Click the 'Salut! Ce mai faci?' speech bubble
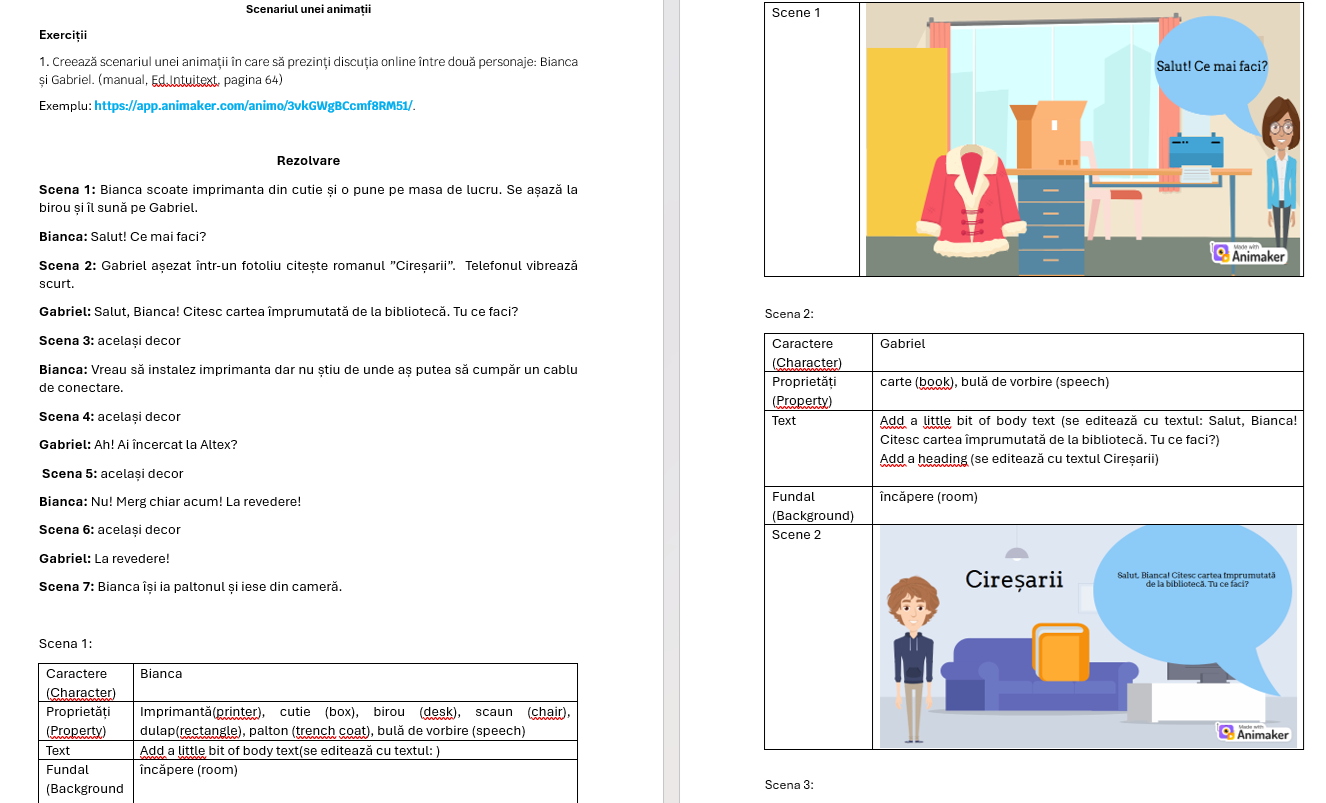 [x=1211, y=68]
